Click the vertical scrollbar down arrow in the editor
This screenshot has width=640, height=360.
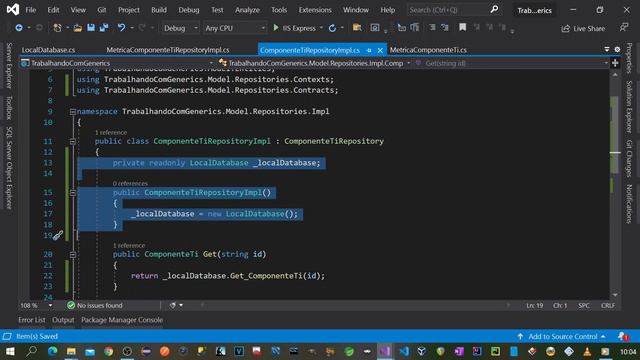[x=615, y=294]
